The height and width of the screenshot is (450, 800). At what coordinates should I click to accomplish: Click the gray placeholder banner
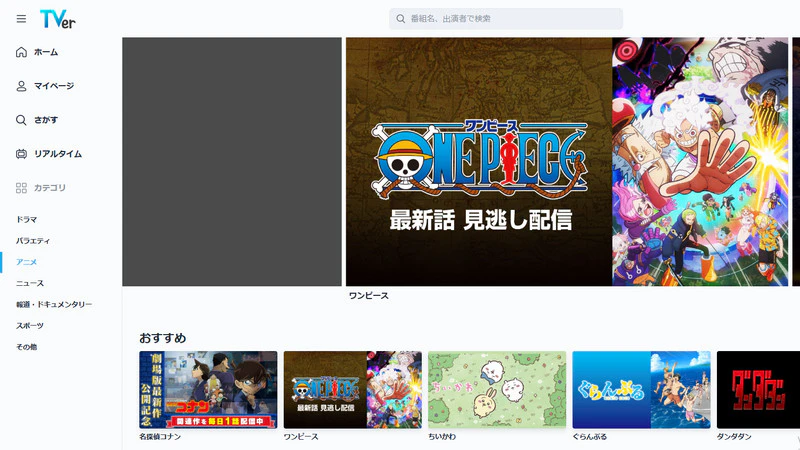232,162
